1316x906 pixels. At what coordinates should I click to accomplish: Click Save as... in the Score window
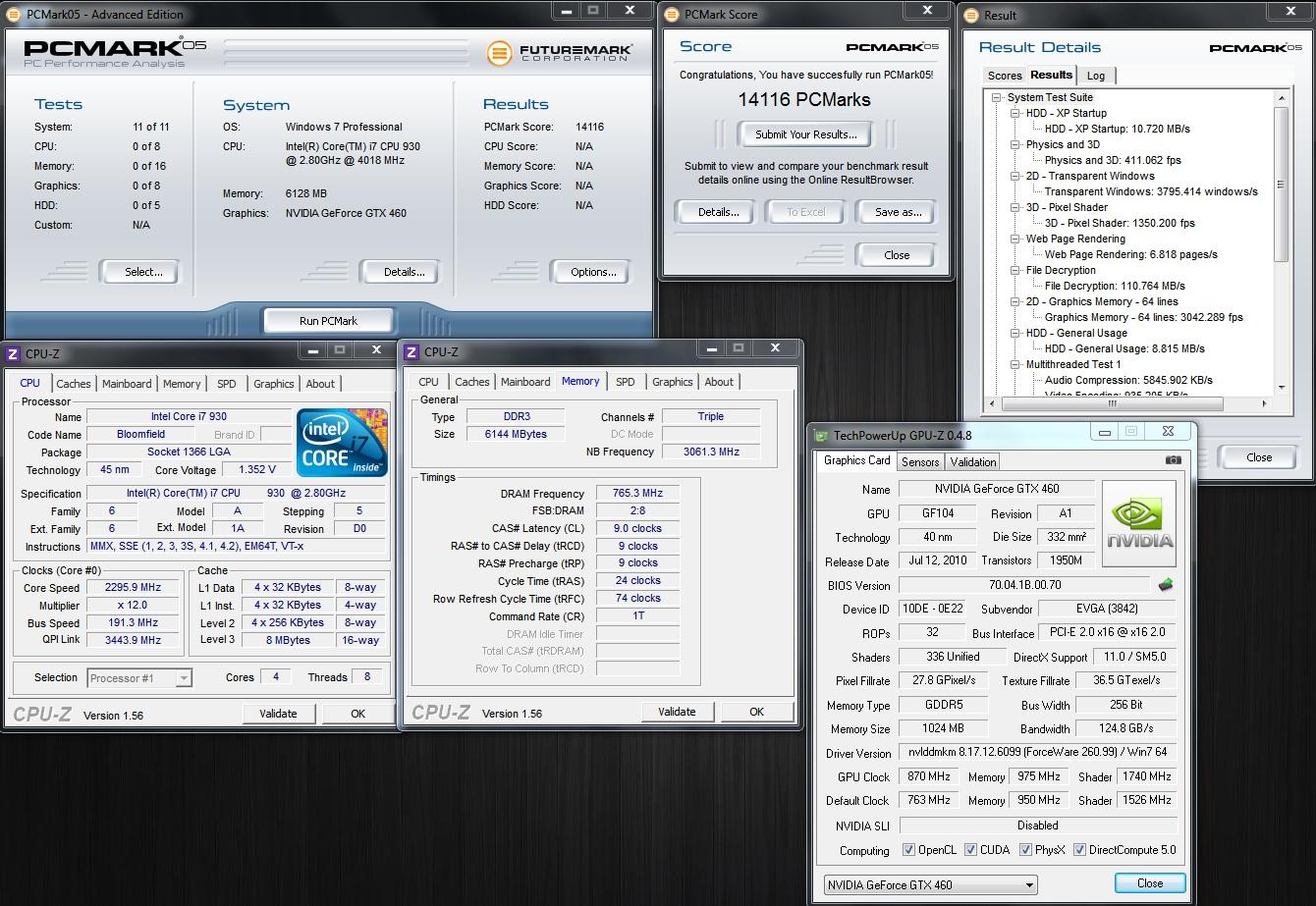(x=898, y=212)
